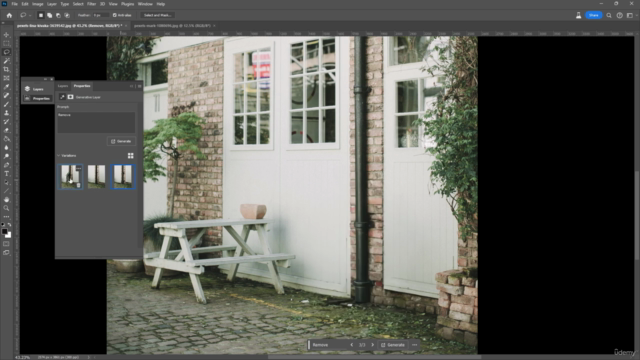Open contextual taskbar more options
The height and width of the screenshot is (360, 640).
[415, 345]
